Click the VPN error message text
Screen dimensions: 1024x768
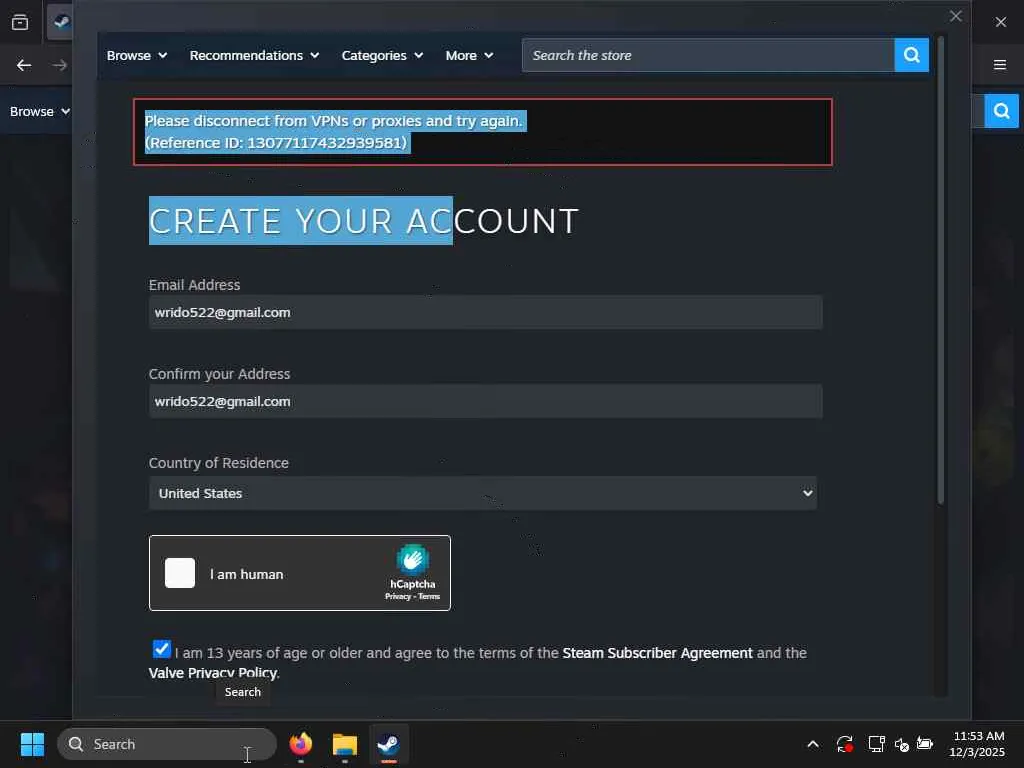[x=333, y=121]
